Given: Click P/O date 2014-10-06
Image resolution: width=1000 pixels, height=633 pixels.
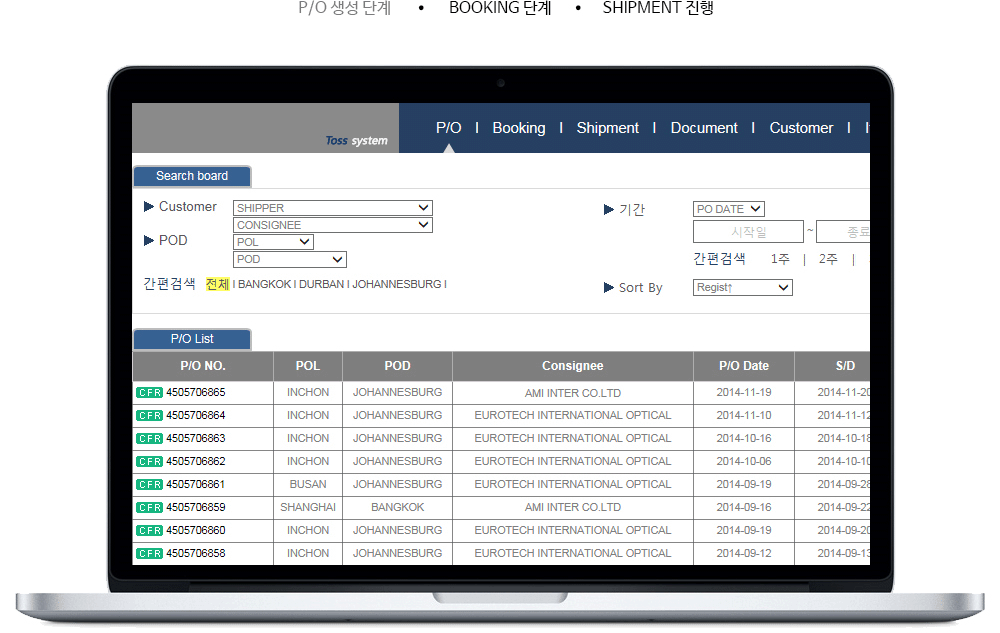Looking at the screenshot, I should click(744, 462).
